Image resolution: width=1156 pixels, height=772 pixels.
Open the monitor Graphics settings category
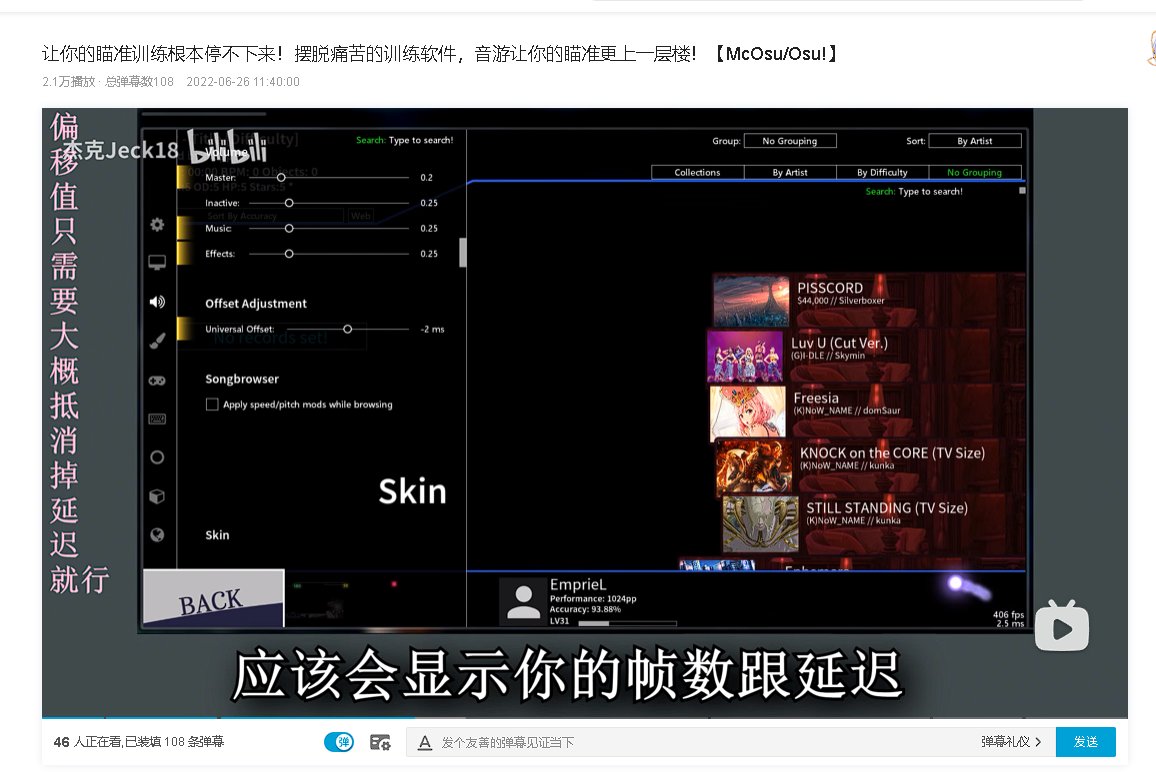(x=157, y=262)
